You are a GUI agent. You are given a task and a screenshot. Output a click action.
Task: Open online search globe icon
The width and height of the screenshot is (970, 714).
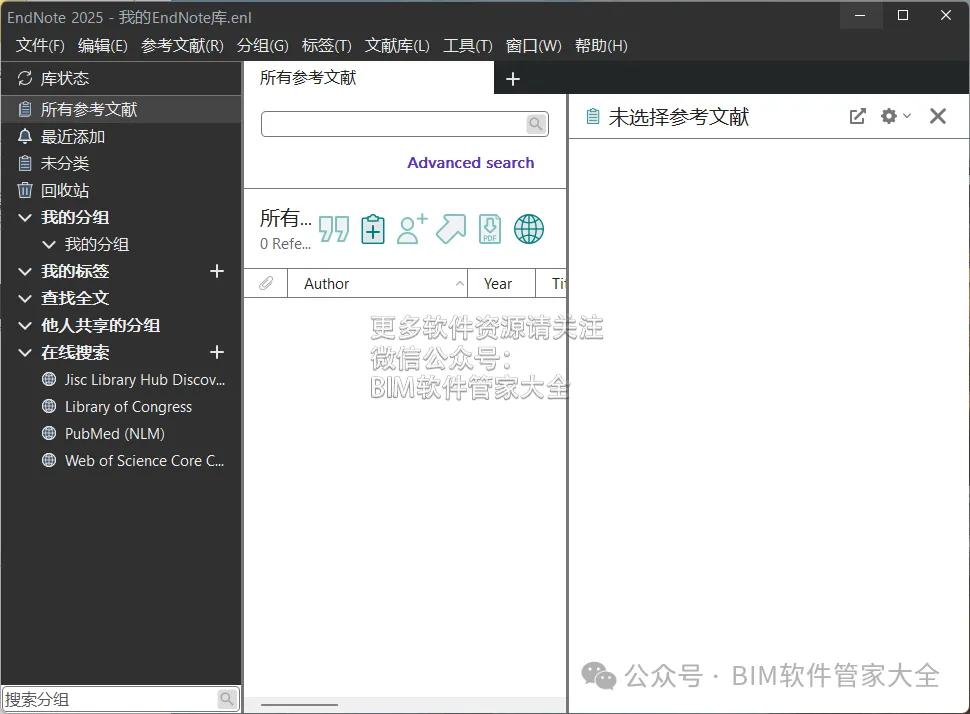pos(529,229)
